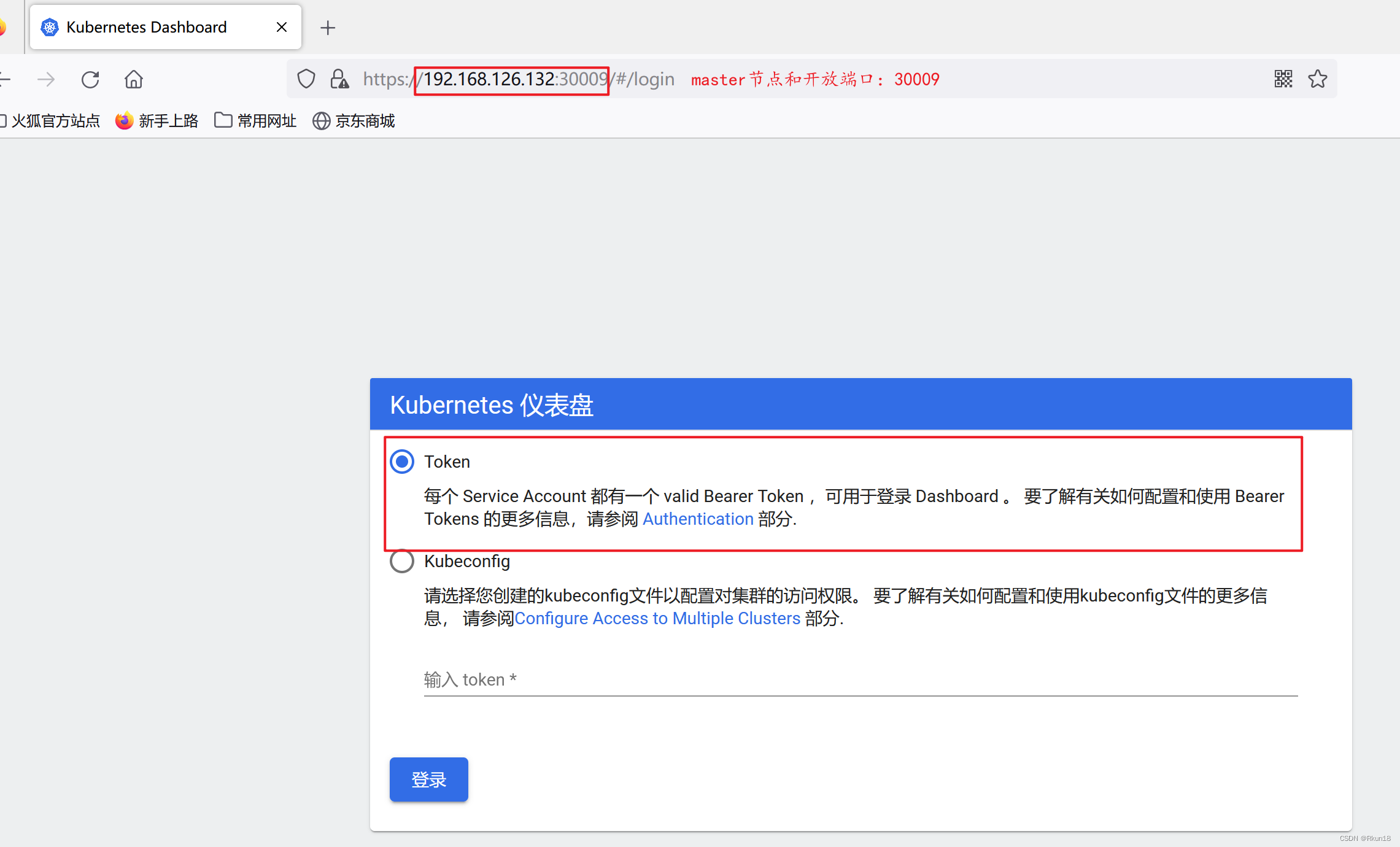Open the 火狐官方站点 bookmark

[50, 121]
